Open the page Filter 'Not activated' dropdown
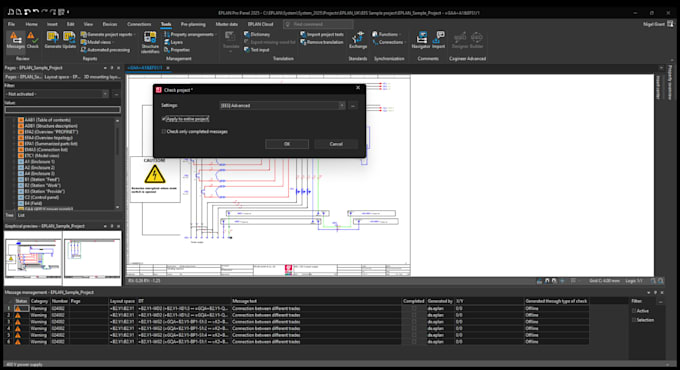680x370 pixels. [105, 94]
